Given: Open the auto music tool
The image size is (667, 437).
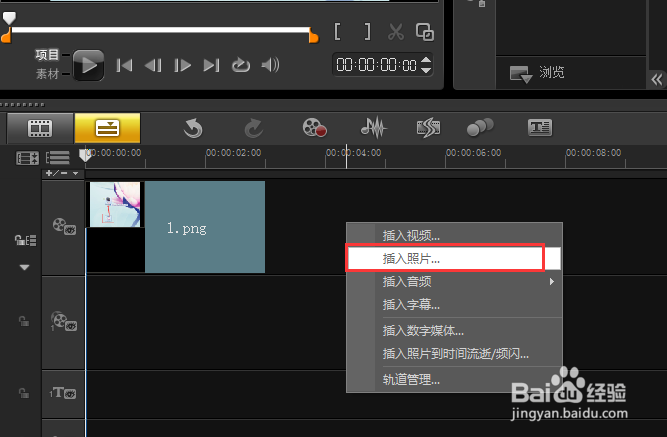Looking at the screenshot, I should pos(428,128).
